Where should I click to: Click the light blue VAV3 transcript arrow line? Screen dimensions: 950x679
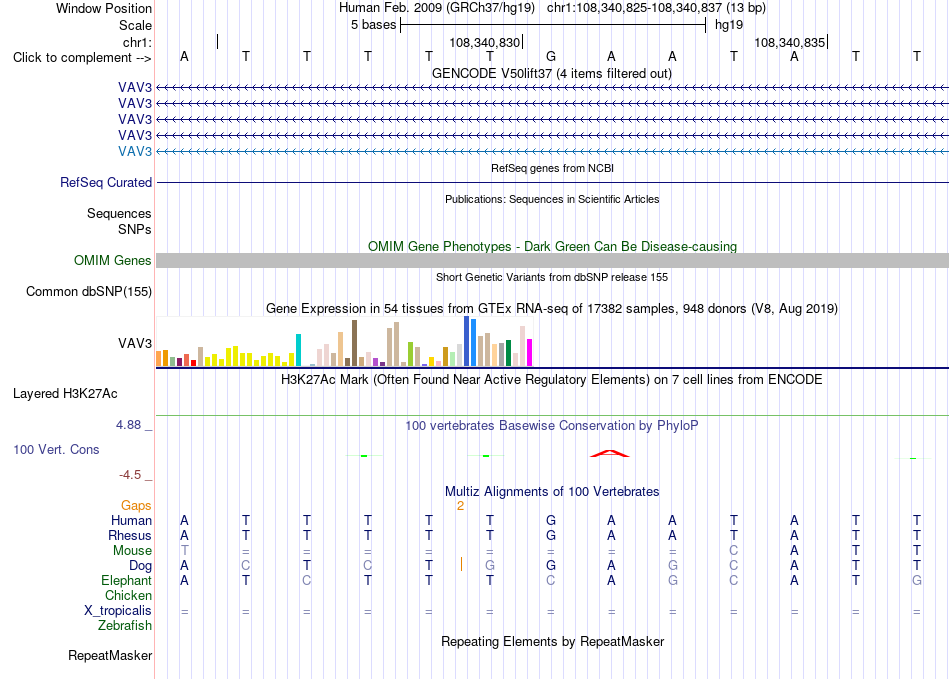point(552,151)
